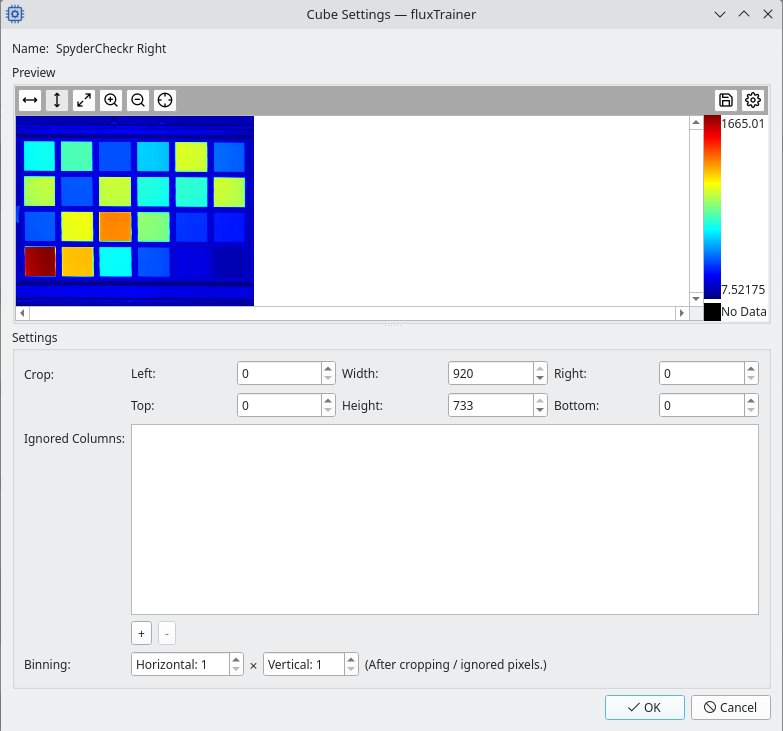Decrease Horizontal binning value
The image size is (783, 731).
pos(236,670)
